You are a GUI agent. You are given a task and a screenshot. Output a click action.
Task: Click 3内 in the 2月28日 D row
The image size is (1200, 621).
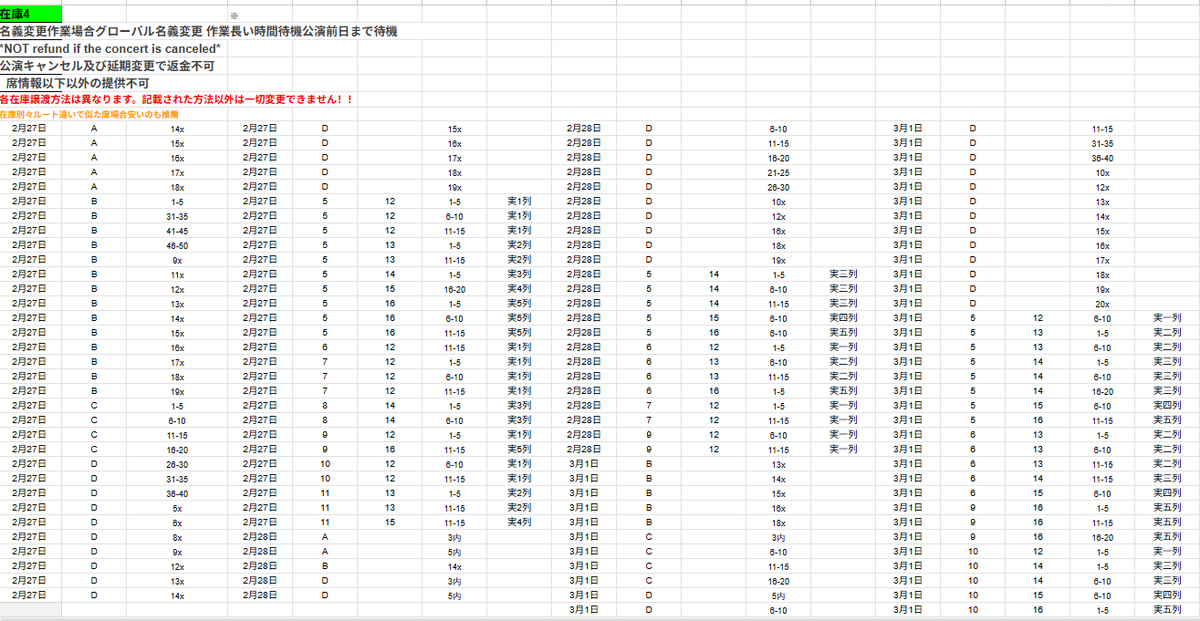pos(454,579)
